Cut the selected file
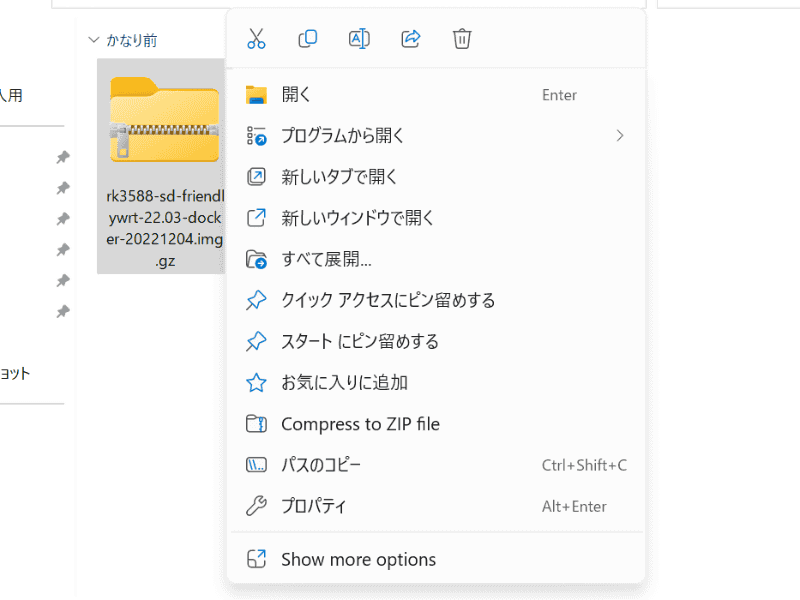Image resolution: width=800 pixels, height=600 pixels. pyautogui.click(x=256, y=39)
